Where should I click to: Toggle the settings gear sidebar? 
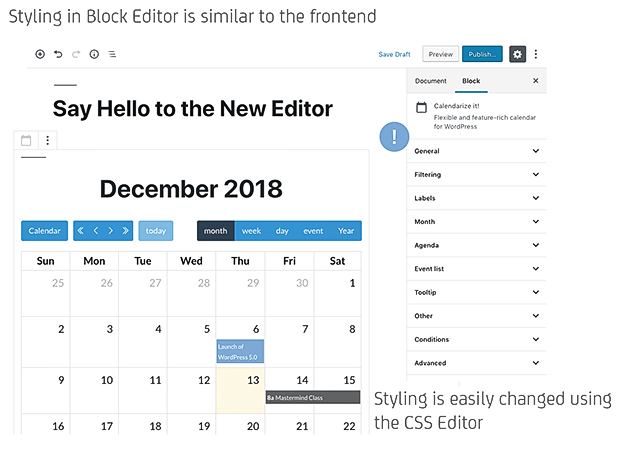pos(517,54)
